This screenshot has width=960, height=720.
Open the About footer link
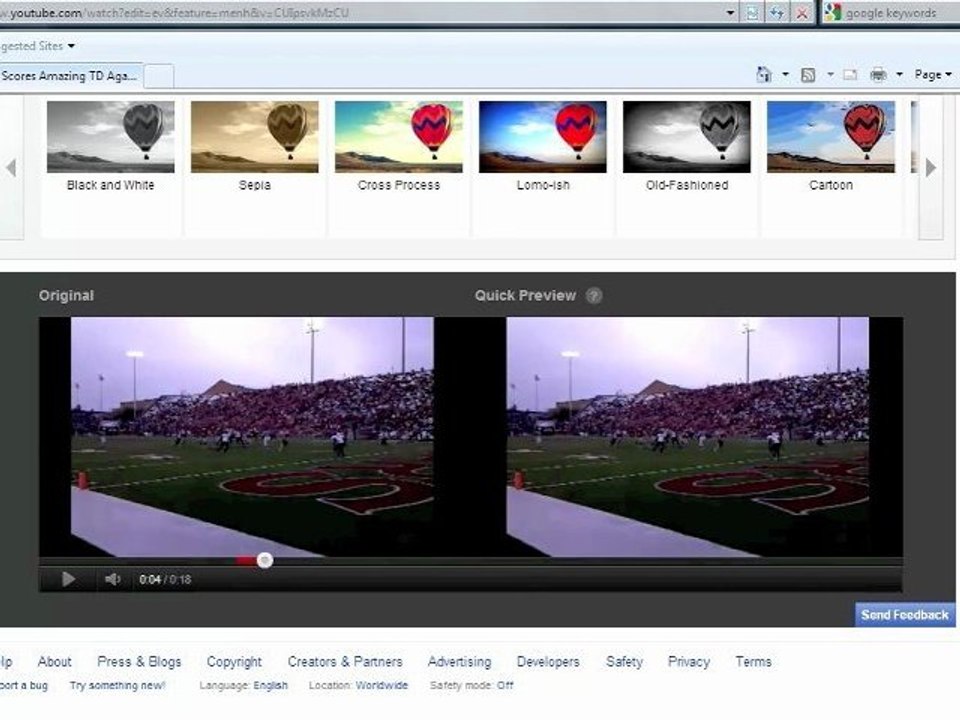54,662
